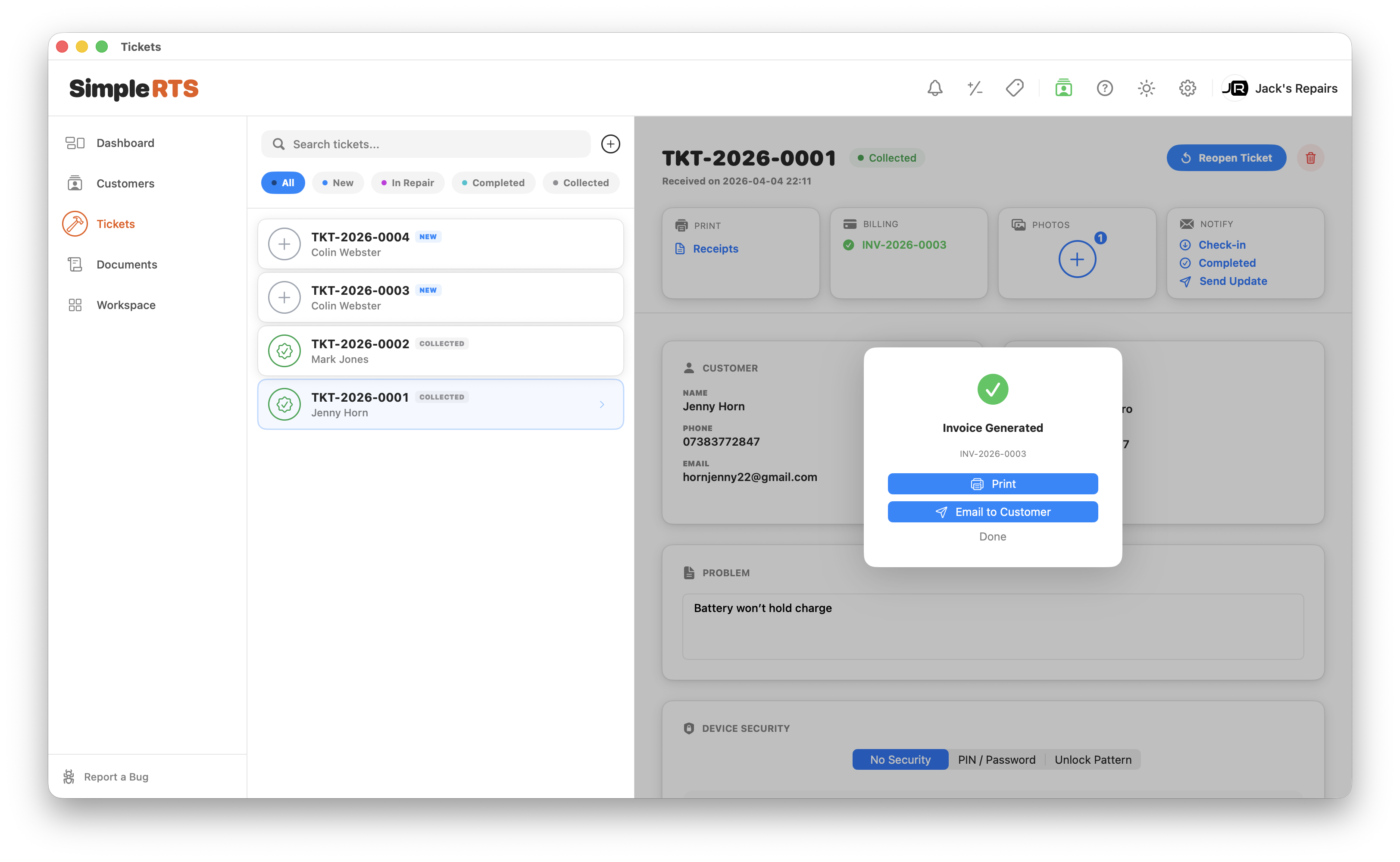Add a photo using the blue plus circle
Viewport: 1400px width, 862px height.
click(1077, 259)
